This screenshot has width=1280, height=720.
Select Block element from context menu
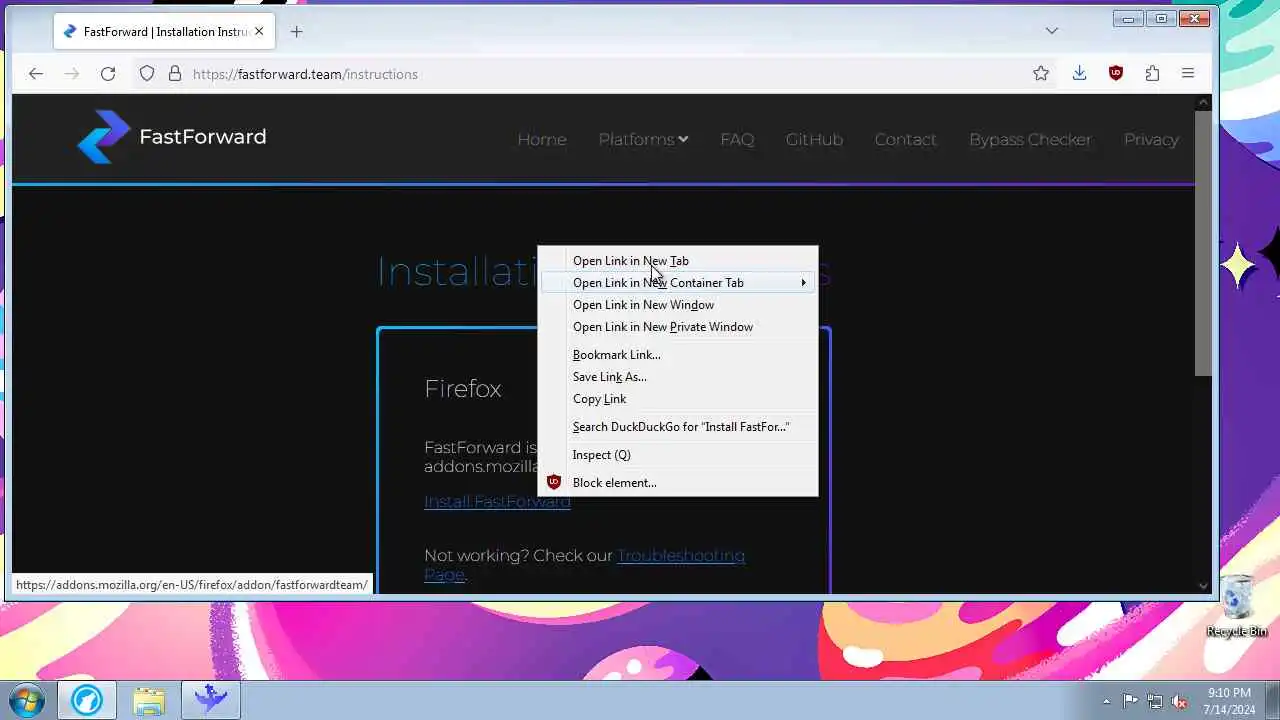point(679,483)
